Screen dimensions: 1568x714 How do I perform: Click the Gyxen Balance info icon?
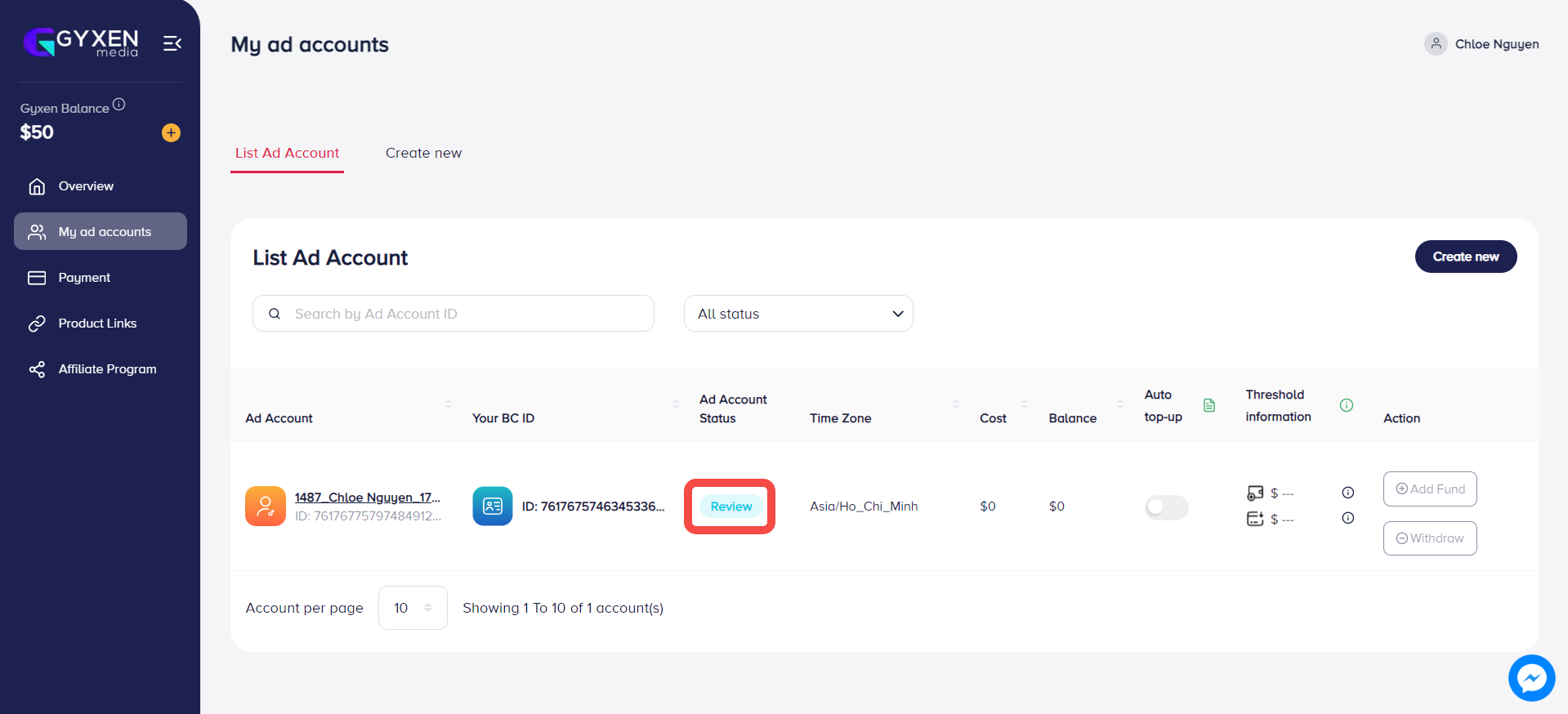[119, 104]
